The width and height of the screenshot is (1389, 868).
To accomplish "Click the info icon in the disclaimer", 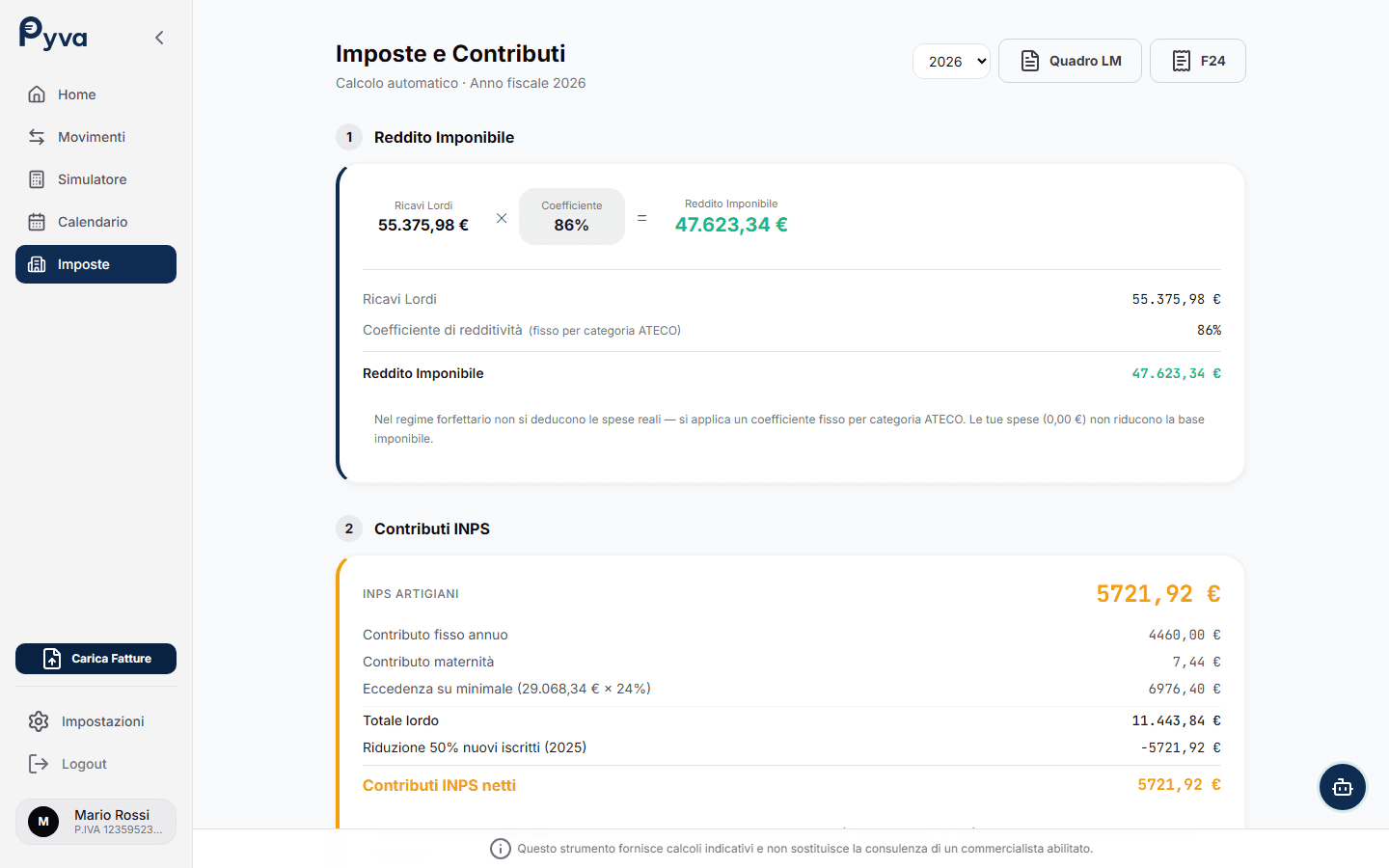I will pyautogui.click(x=500, y=849).
